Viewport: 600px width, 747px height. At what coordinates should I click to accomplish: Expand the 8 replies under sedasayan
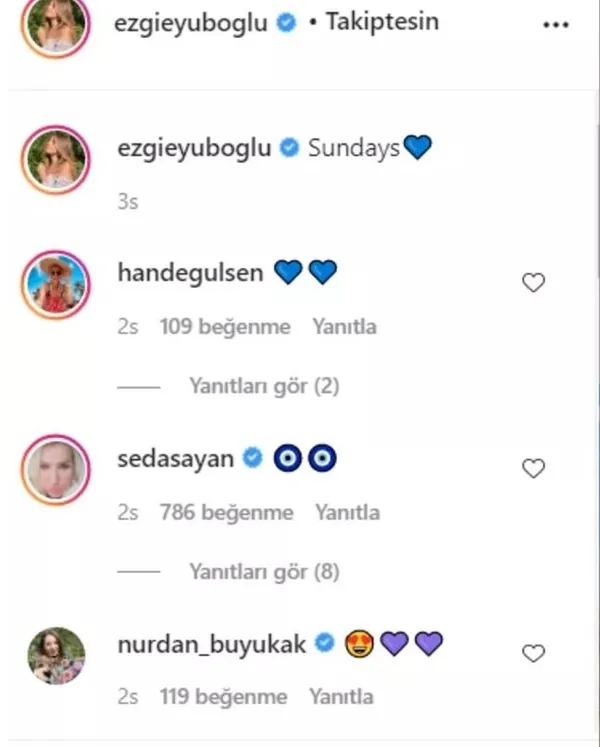264,572
